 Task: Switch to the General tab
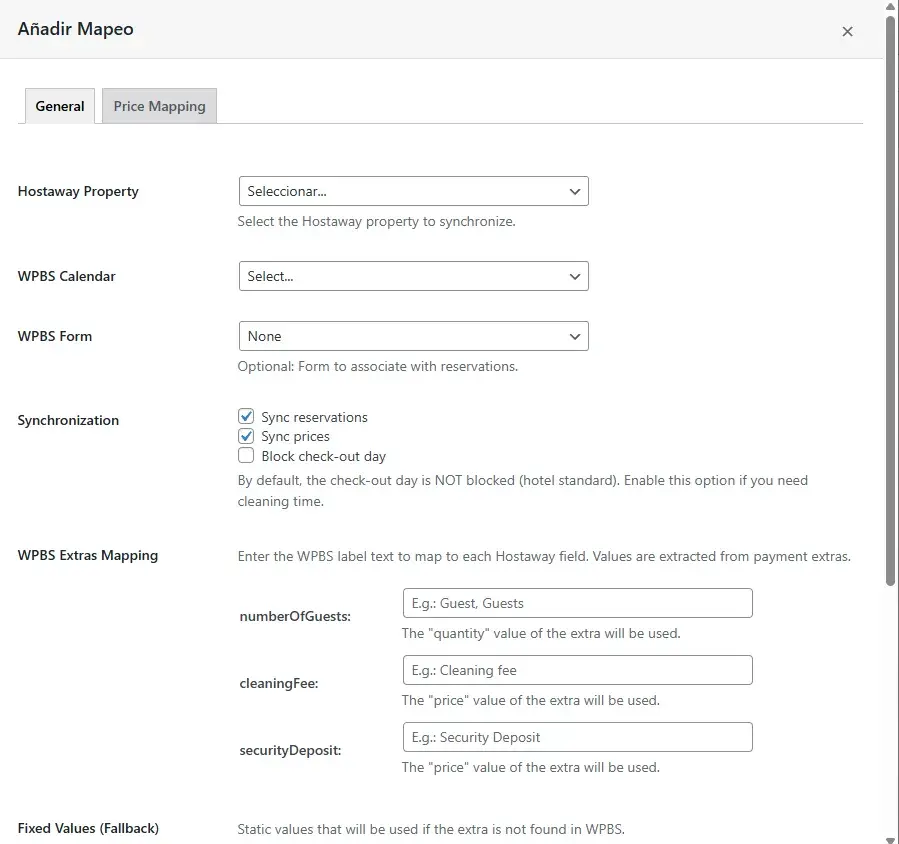[x=60, y=106]
